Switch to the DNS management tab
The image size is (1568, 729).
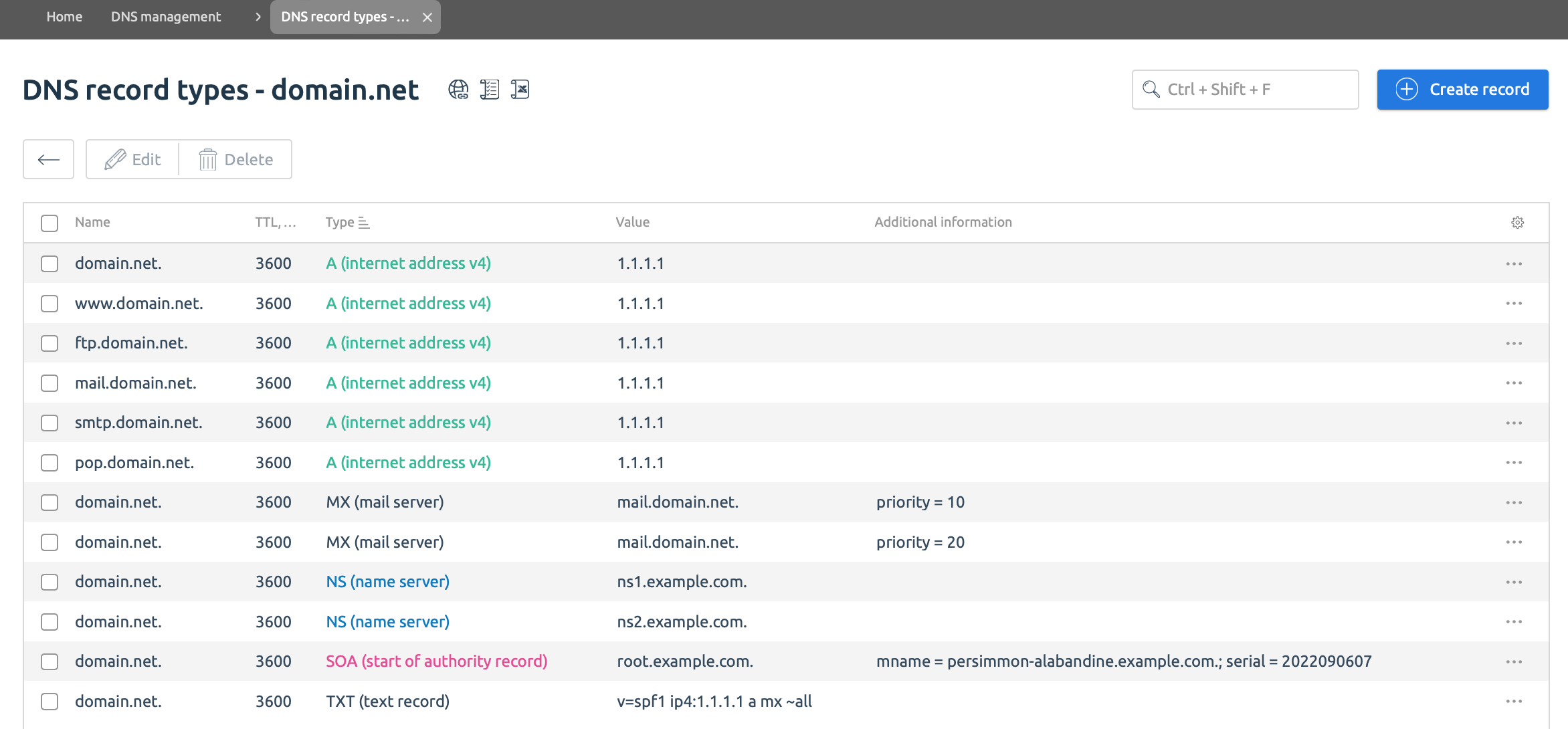click(x=166, y=17)
